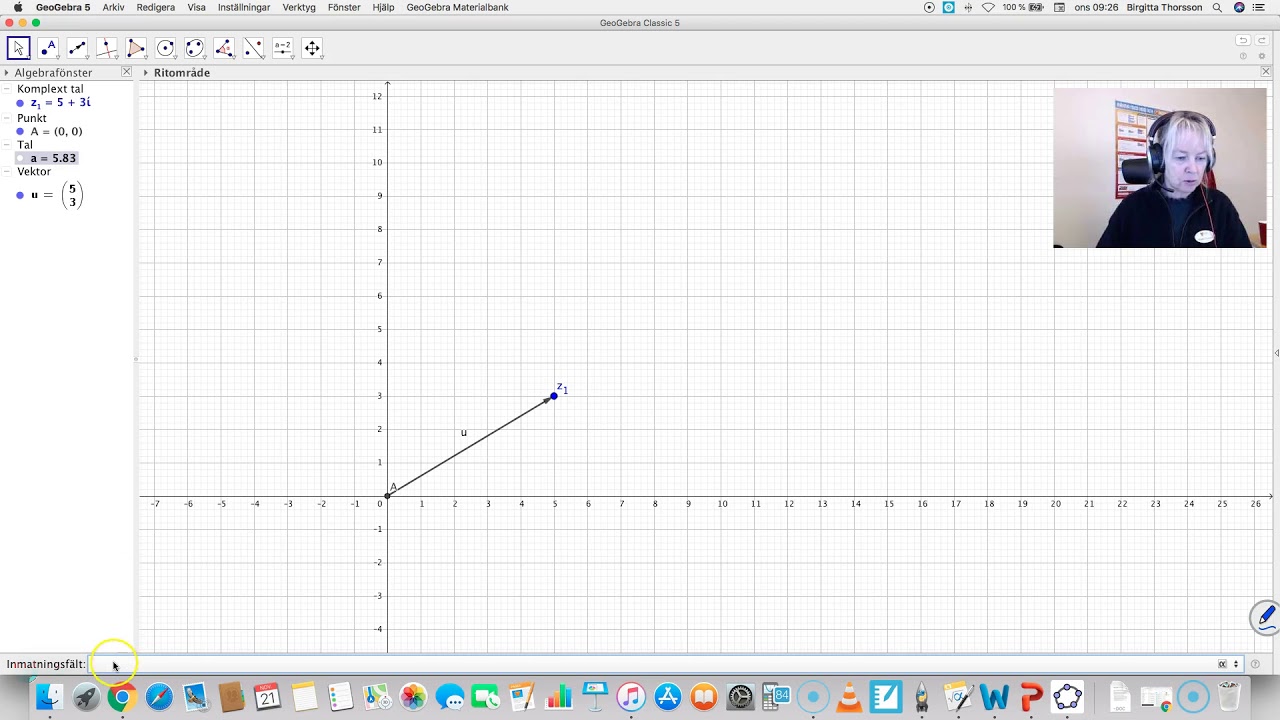The image size is (1280, 720).
Task: Open the Fönster menu
Action: click(344, 7)
